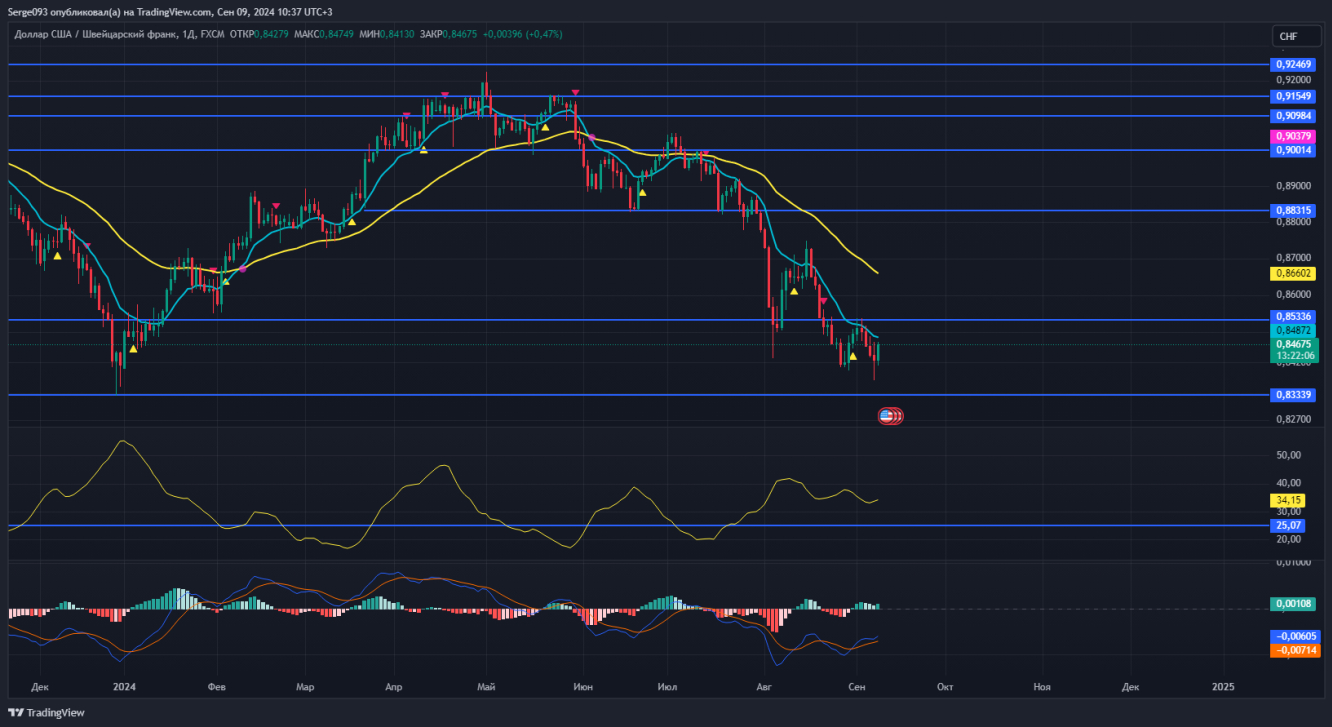Click the МАКС 0,84749 high value

(x=324, y=34)
